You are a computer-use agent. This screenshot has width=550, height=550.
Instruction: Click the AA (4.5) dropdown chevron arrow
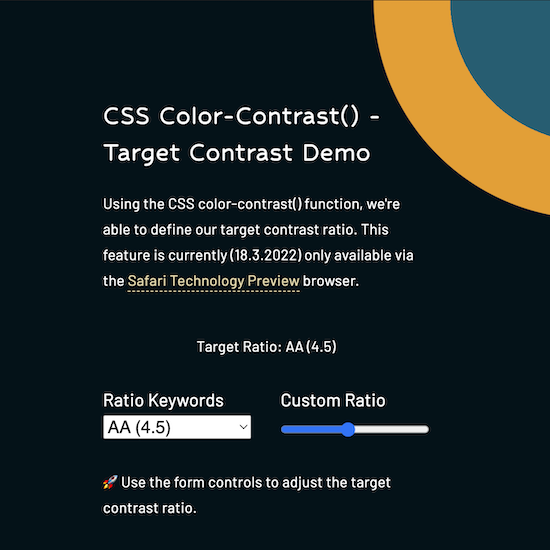[243, 427]
